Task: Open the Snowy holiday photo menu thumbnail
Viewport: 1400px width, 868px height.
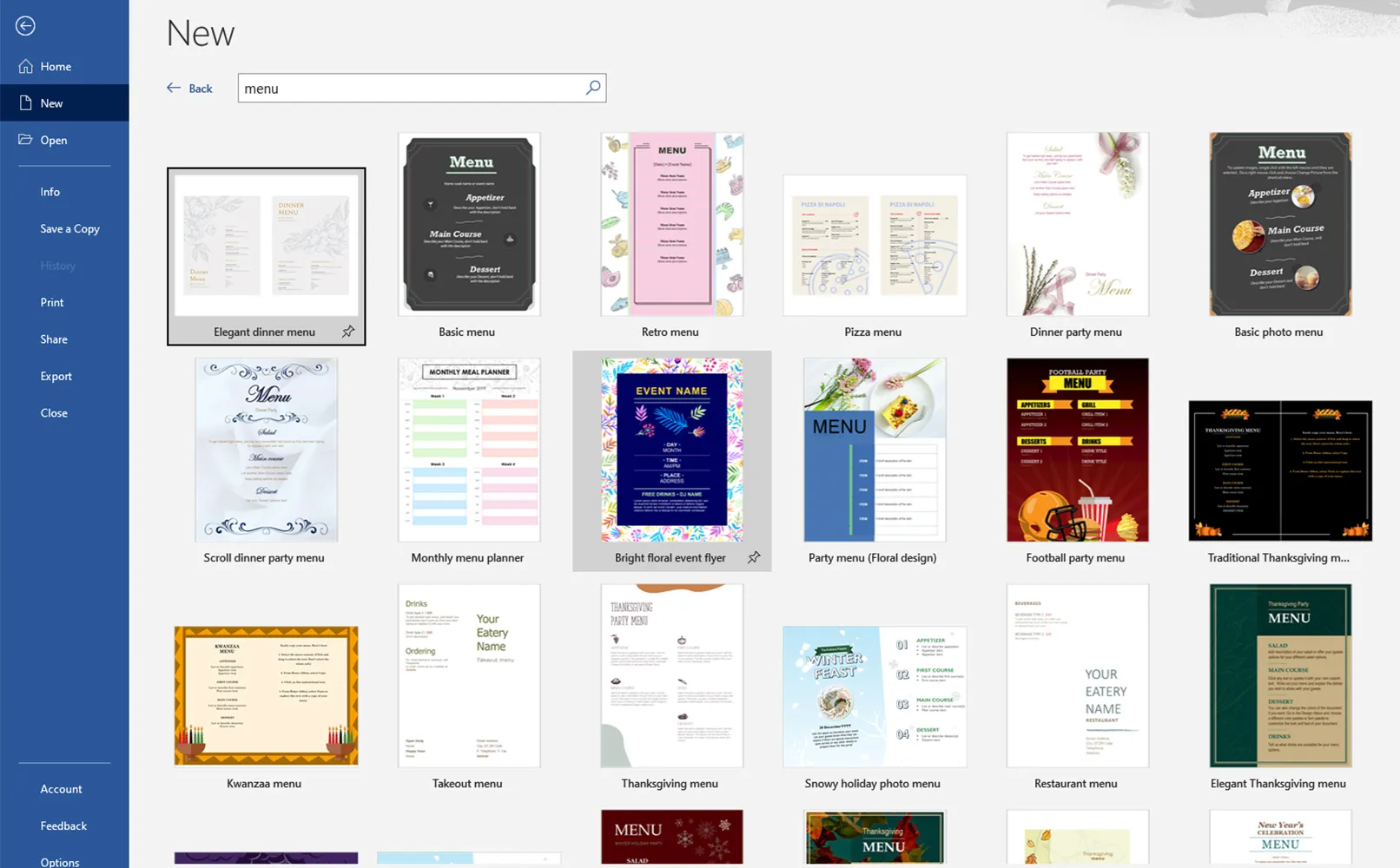Action: coord(875,696)
